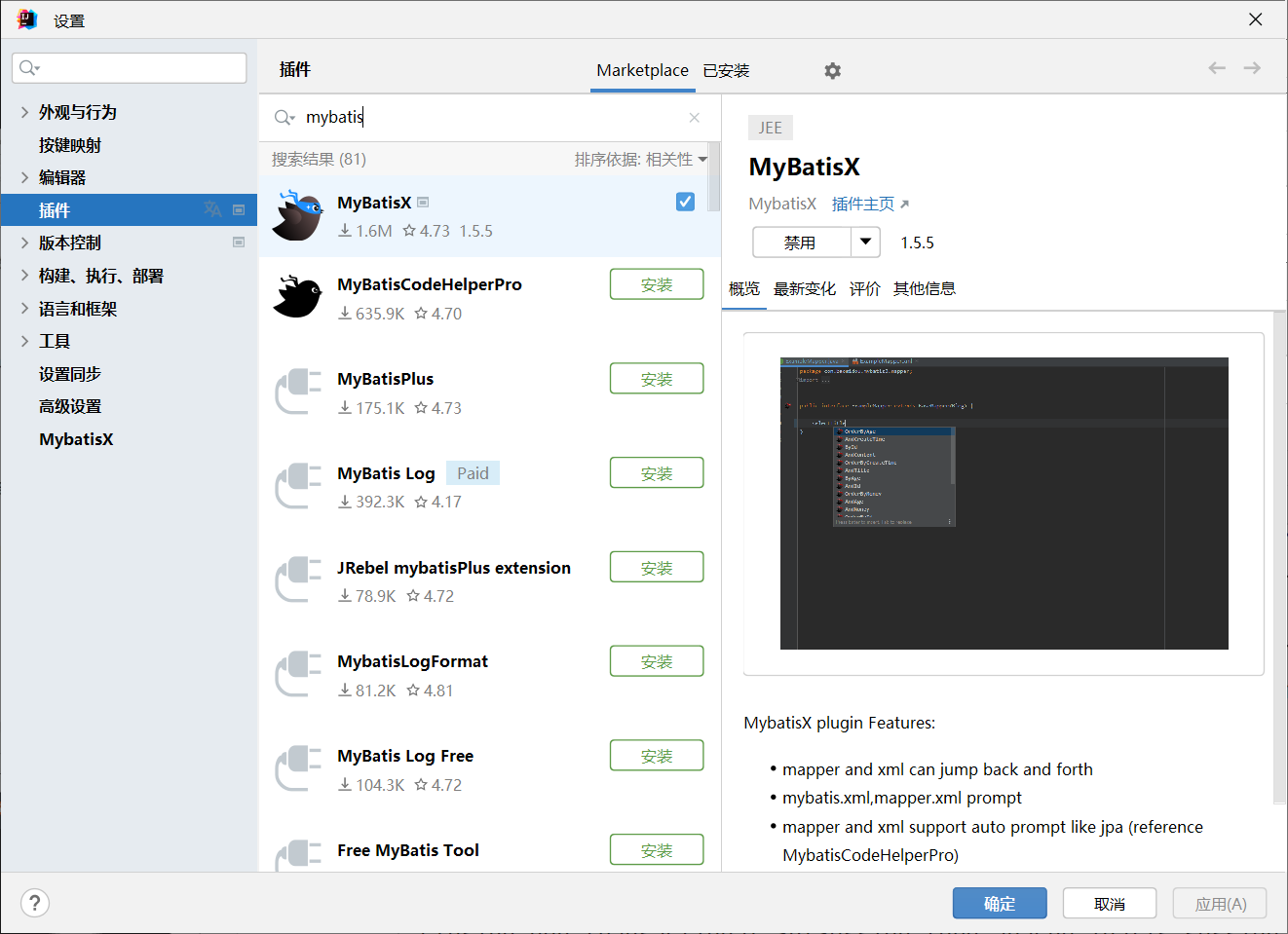
Task: Select 高级设置 in settings tree
Action: pos(70,406)
